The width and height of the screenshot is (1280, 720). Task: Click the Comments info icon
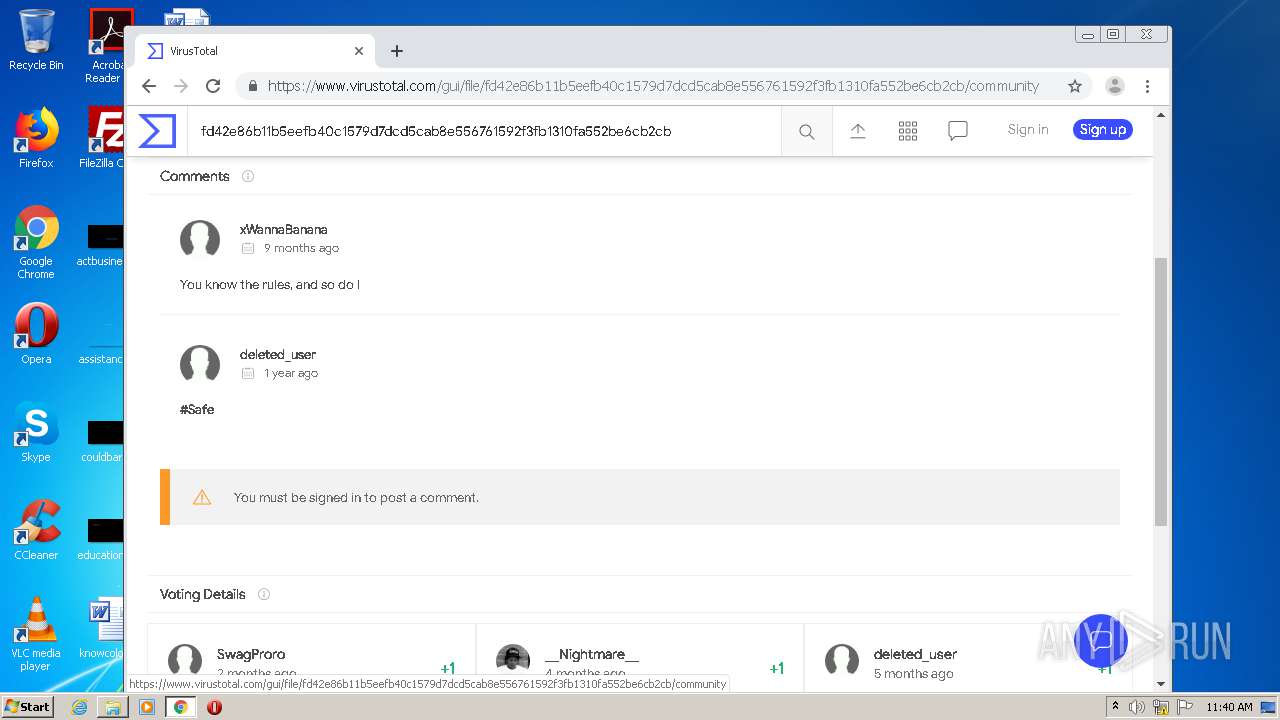[x=248, y=176]
